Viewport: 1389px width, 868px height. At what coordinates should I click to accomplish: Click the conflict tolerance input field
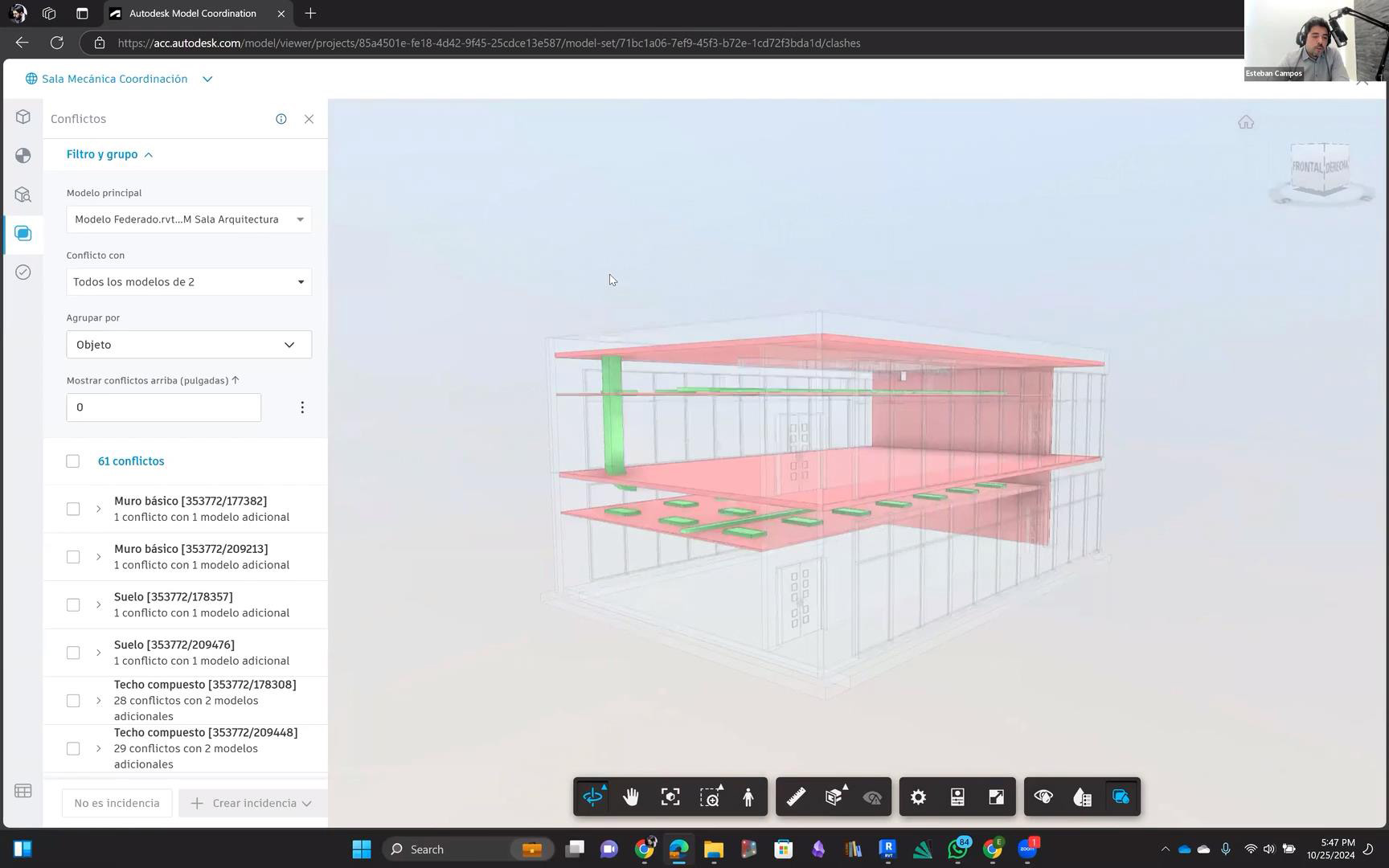164,407
